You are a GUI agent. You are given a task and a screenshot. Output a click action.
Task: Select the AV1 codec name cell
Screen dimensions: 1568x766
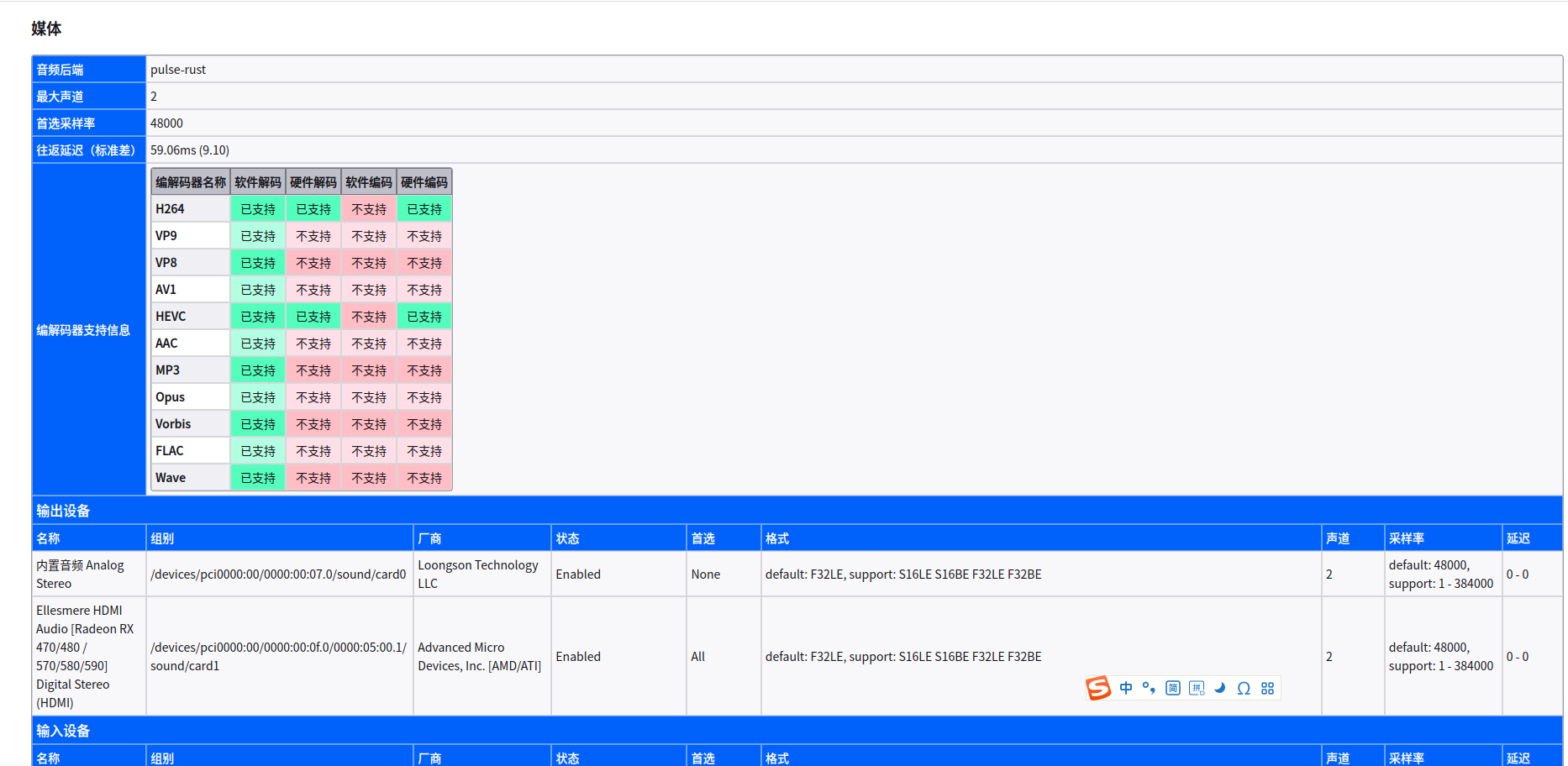191,290
